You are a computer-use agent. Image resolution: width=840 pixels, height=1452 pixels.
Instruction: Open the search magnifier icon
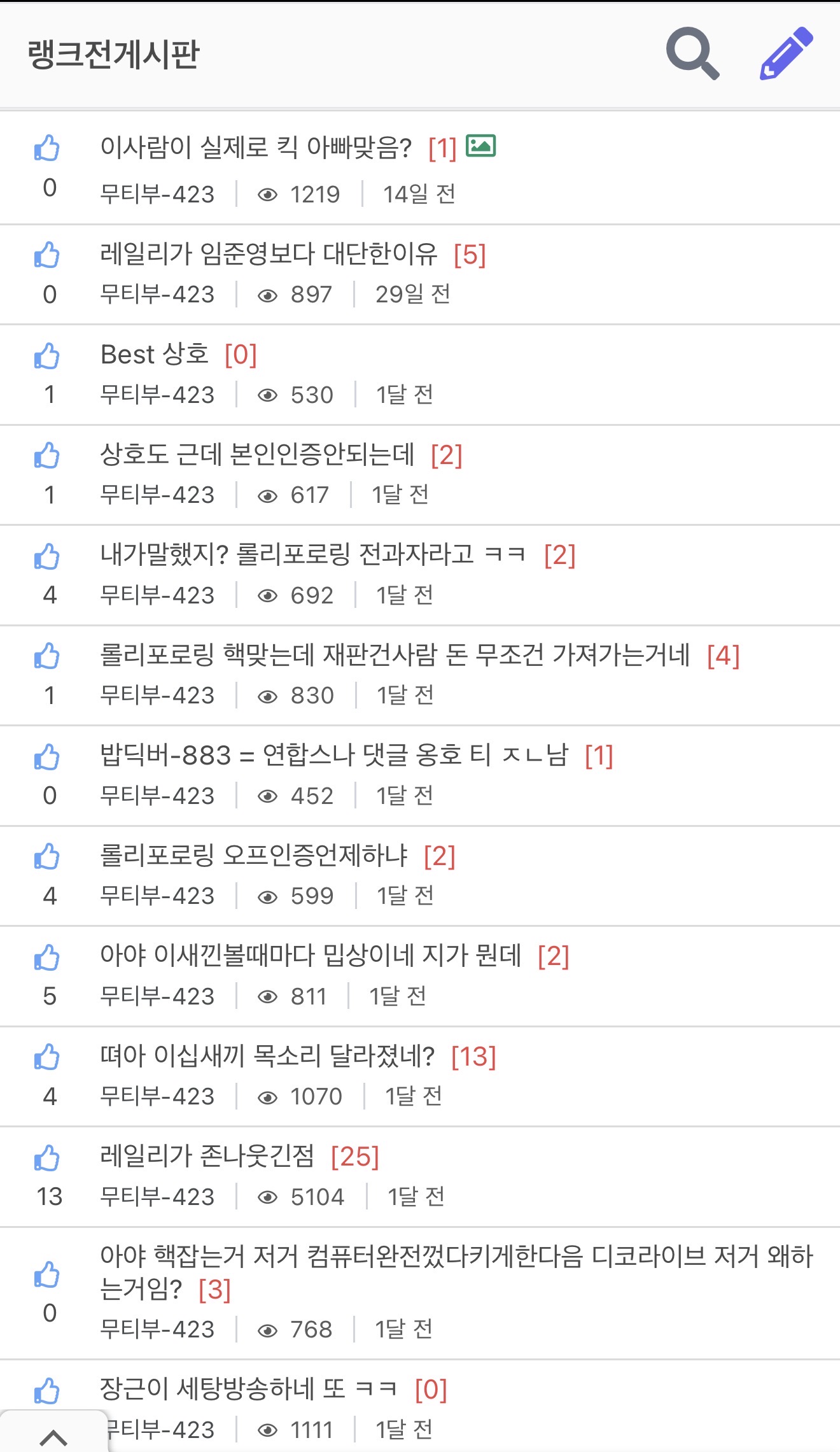click(692, 53)
